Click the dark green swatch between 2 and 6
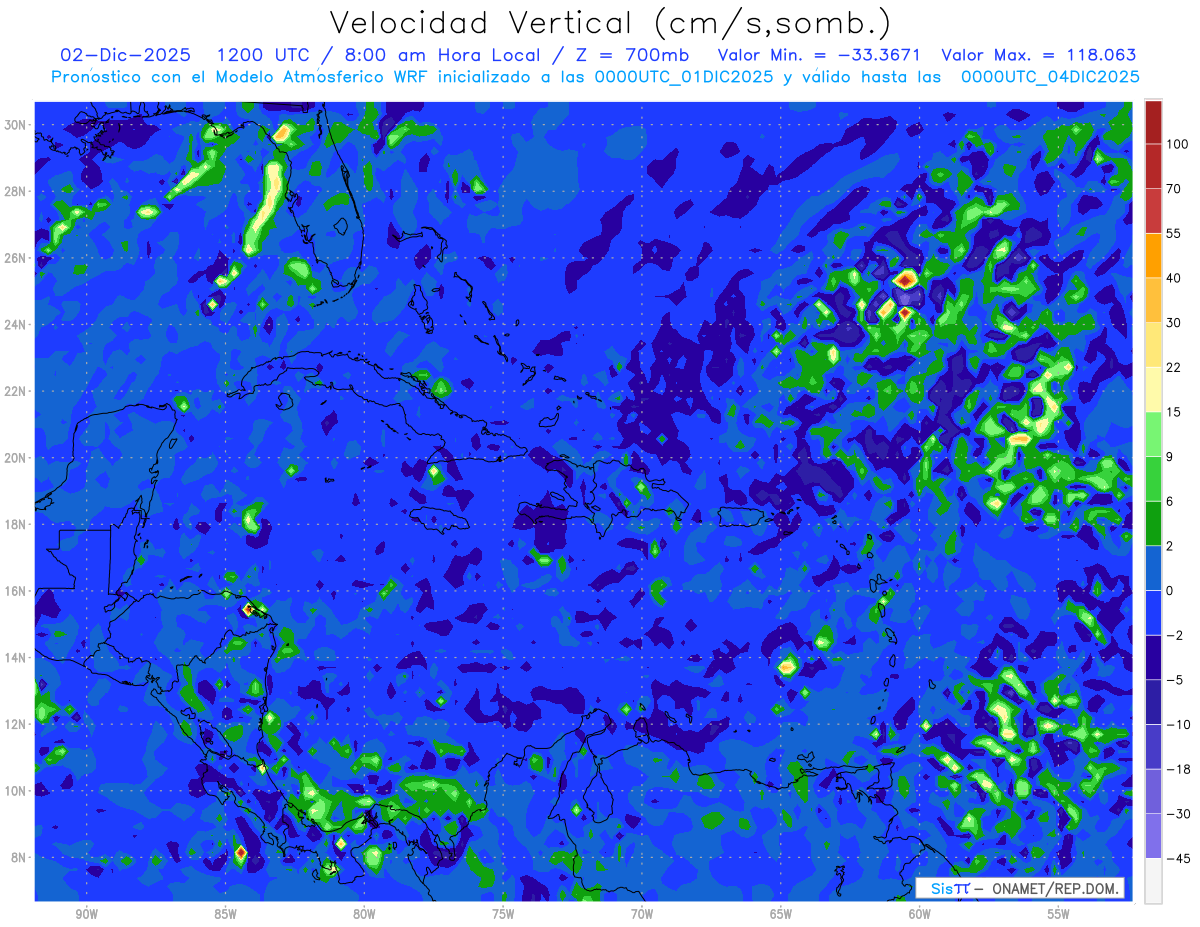This screenshot has height=927, width=1200. pos(1153,523)
